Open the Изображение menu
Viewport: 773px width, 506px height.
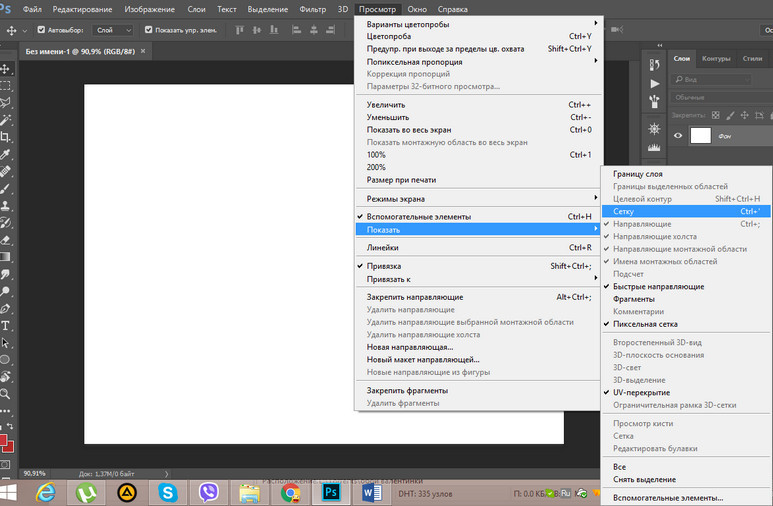point(149,9)
